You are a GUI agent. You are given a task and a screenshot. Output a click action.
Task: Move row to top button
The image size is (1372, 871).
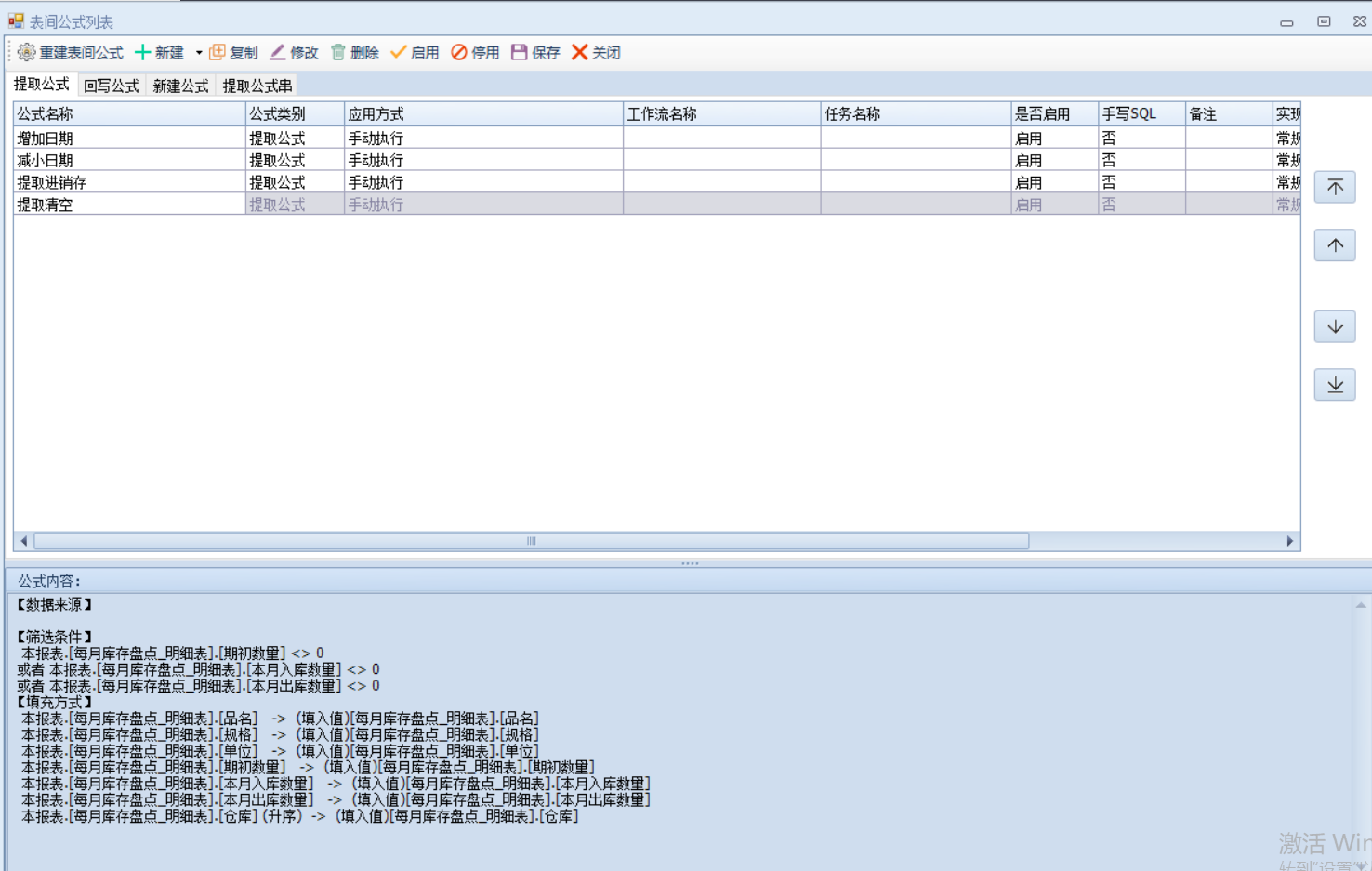click(1335, 188)
